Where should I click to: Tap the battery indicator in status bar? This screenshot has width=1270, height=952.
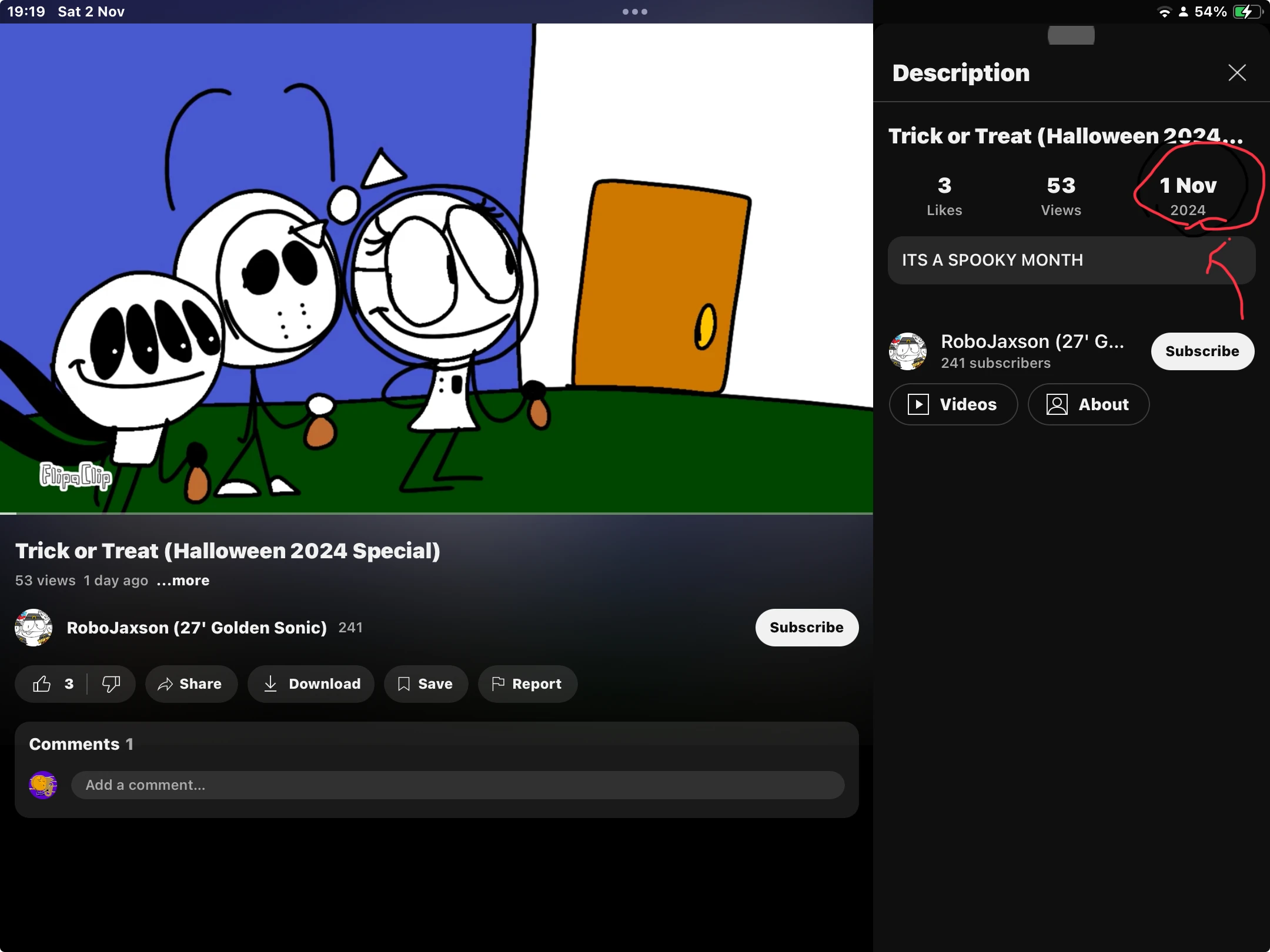tap(1246, 12)
